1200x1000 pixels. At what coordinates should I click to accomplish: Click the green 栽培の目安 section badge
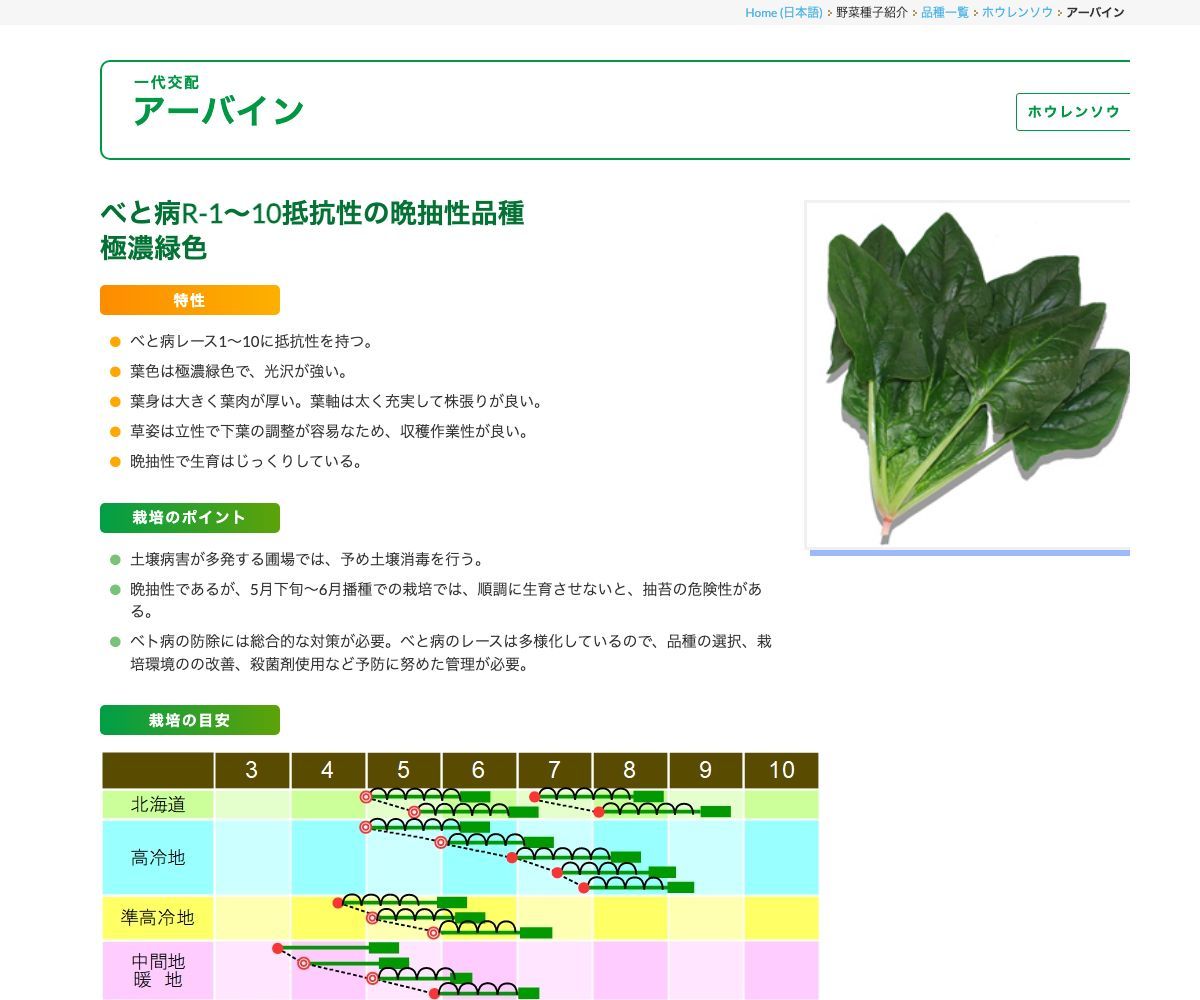coord(189,719)
